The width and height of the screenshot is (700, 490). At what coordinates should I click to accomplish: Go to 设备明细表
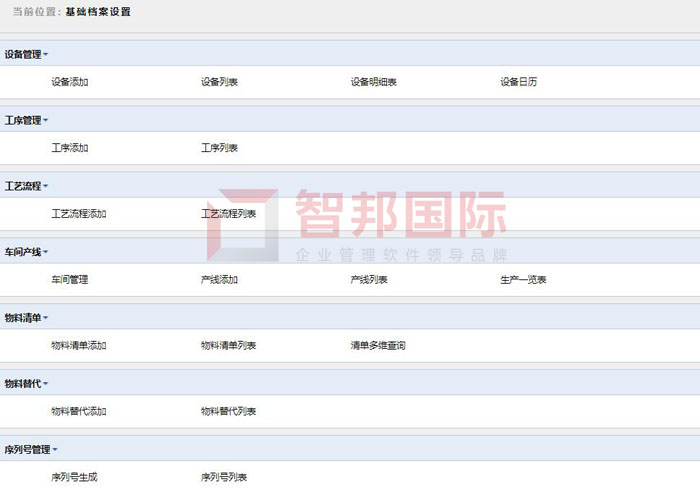tap(373, 82)
